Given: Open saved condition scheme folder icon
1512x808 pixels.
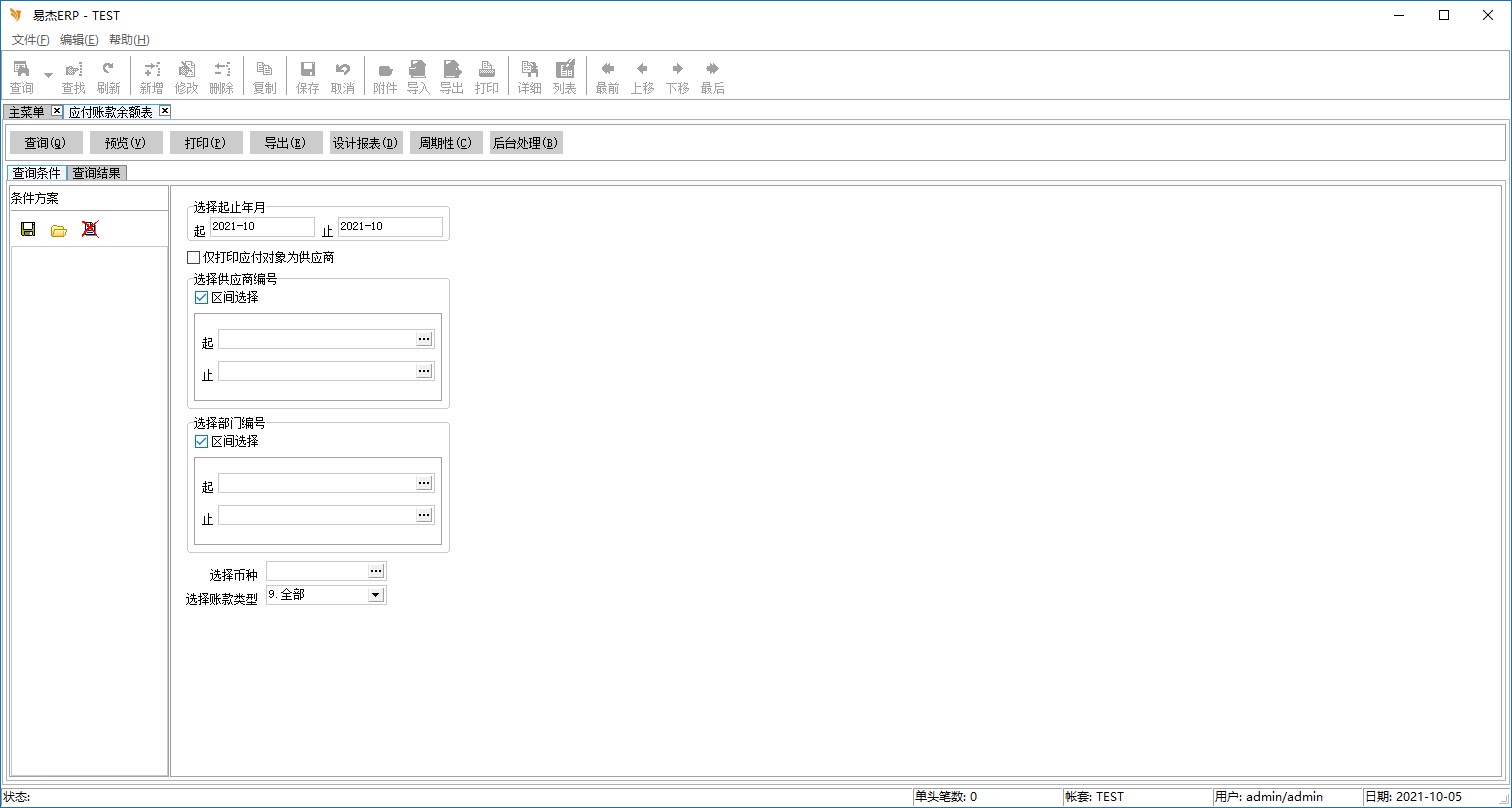Looking at the screenshot, I should (x=59, y=230).
